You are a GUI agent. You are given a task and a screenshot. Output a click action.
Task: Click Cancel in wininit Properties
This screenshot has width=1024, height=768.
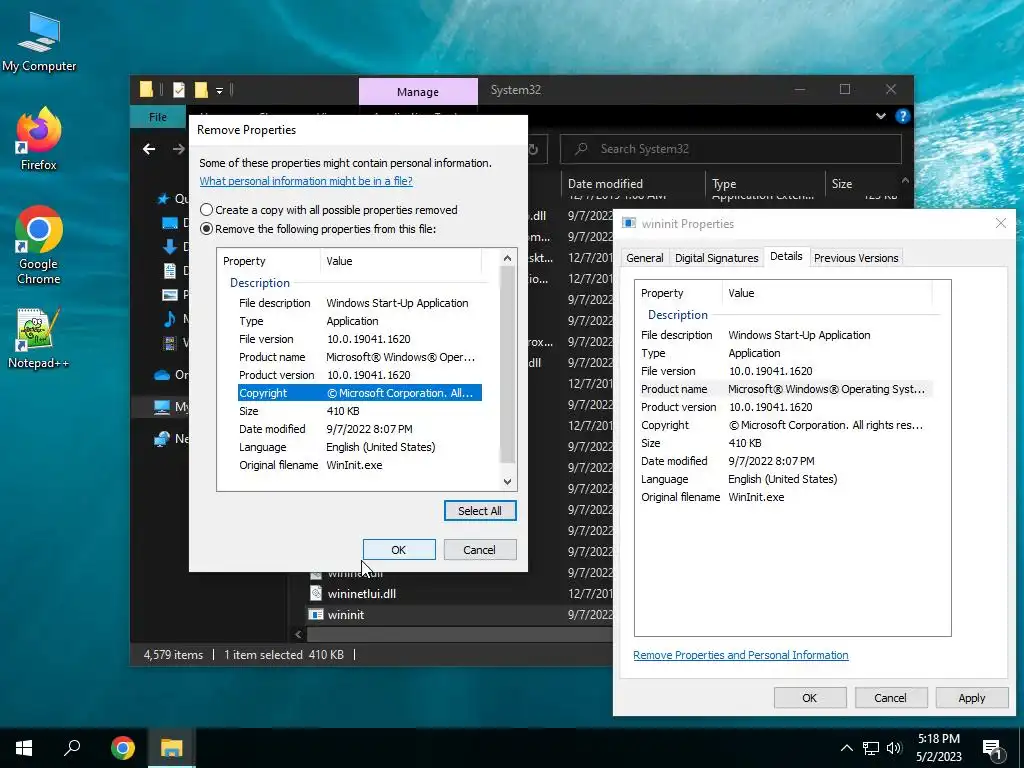point(890,697)
